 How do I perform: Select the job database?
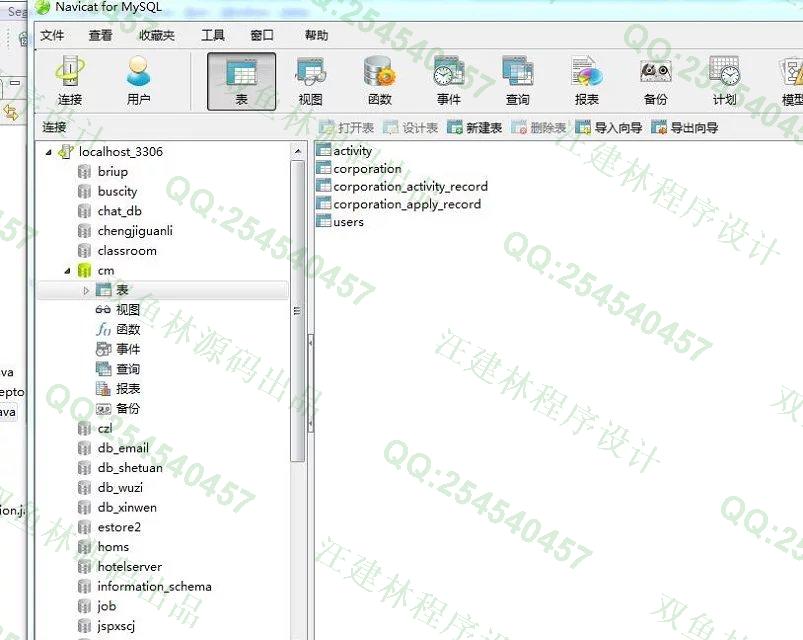click(107, 606)
